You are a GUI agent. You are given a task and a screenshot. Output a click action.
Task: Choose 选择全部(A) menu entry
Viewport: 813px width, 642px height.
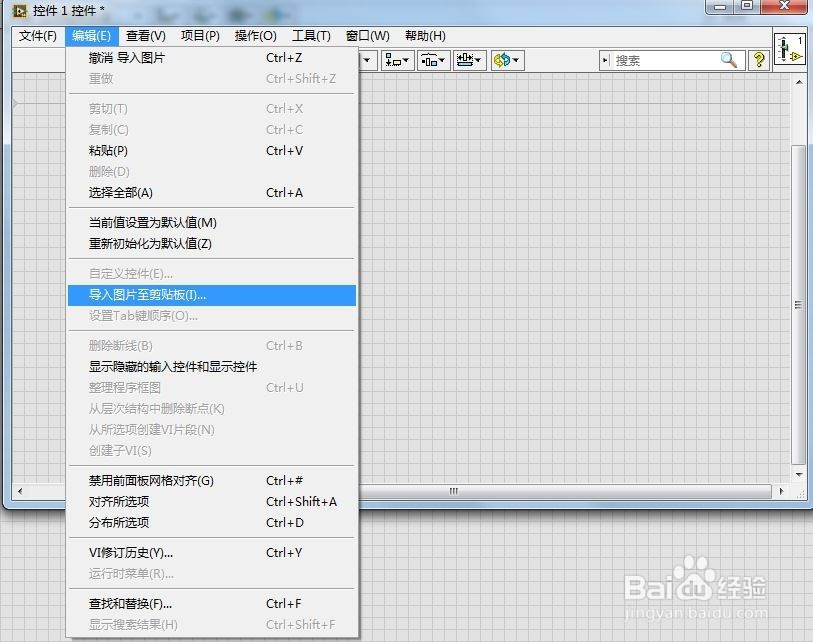click(212, 193)
